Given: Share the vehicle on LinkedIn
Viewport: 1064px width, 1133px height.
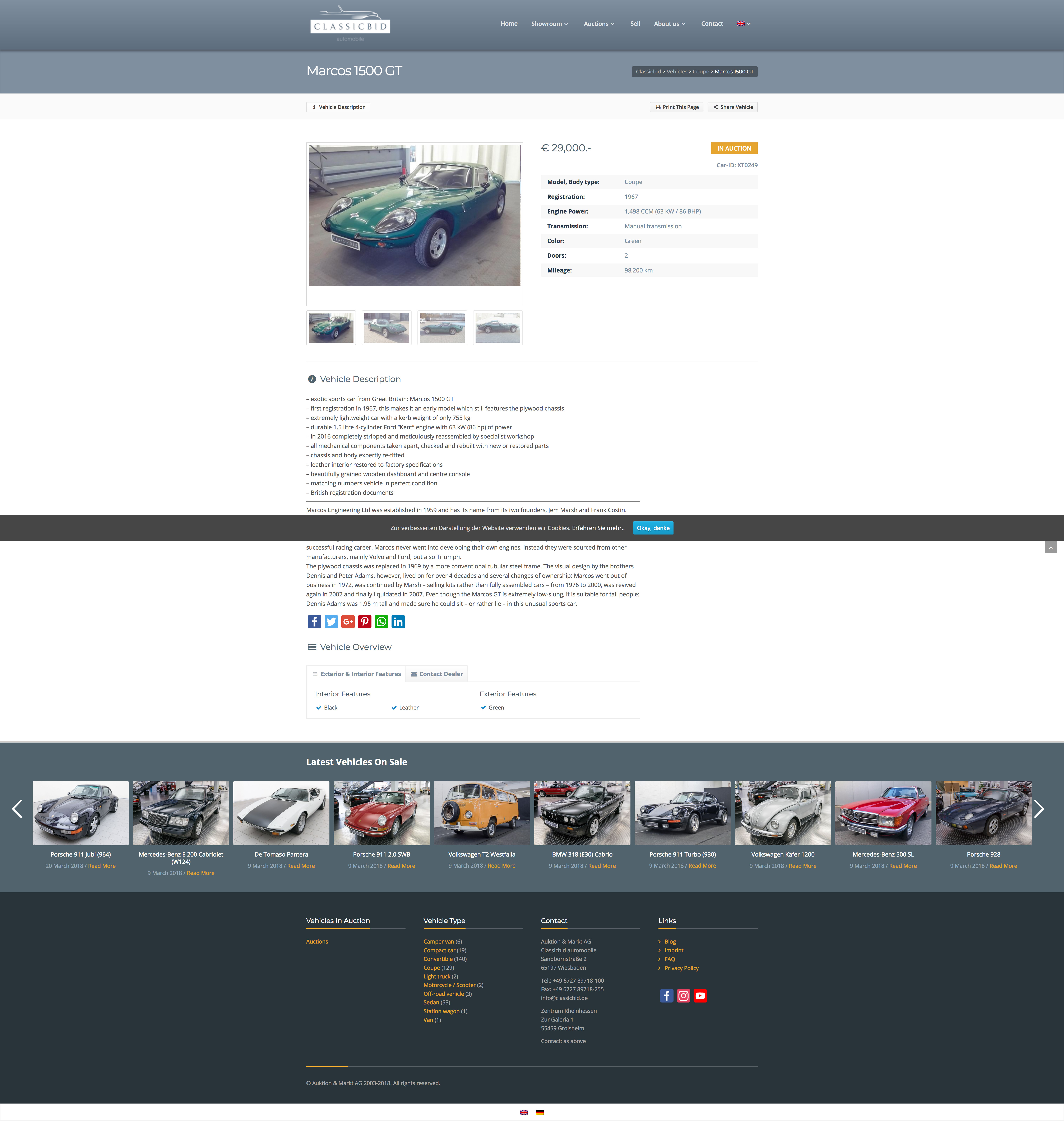Looking at the screenshot, I should coord(398,622).
